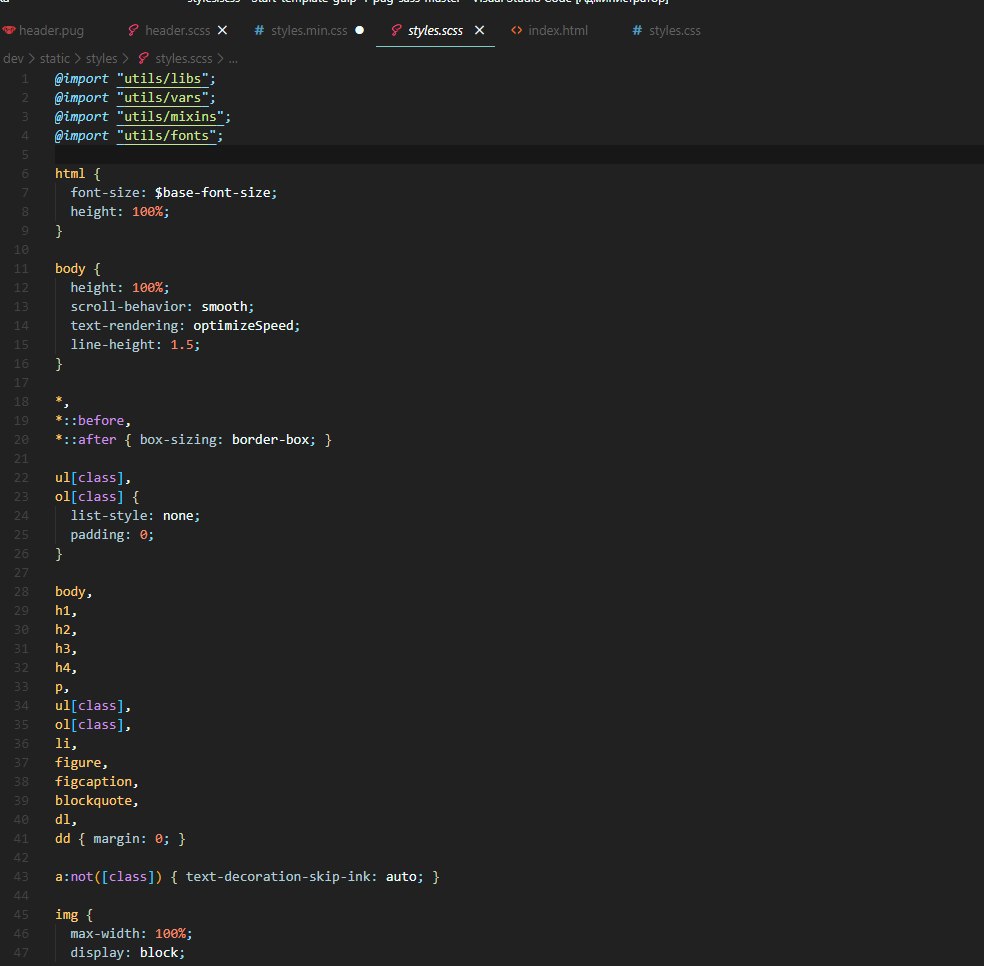Click the Sass icon on header.scss tab
984x966 pixels.
[134, 31]
